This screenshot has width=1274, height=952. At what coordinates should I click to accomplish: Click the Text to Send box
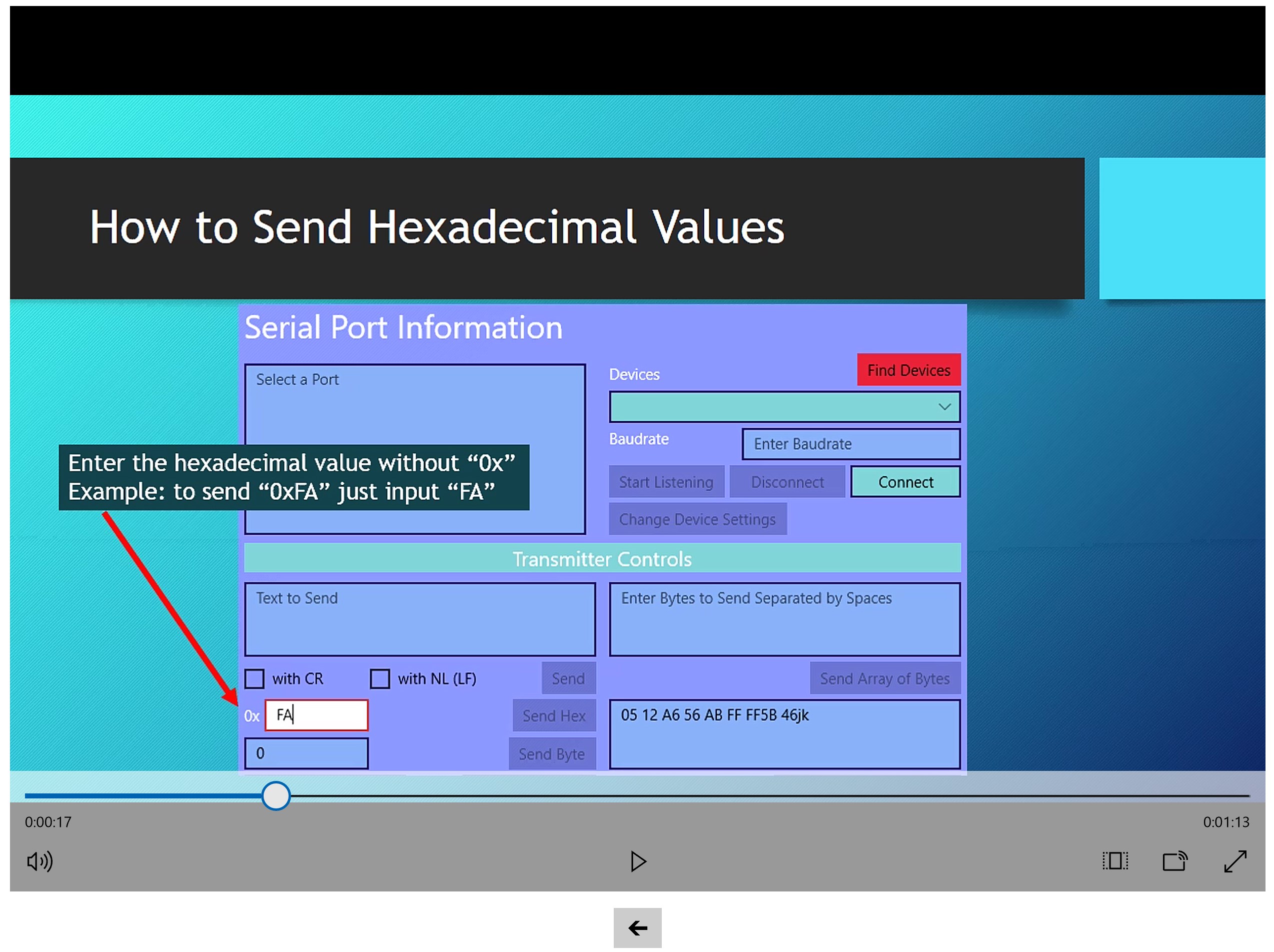pyautogui.click(x=419, y=619)
